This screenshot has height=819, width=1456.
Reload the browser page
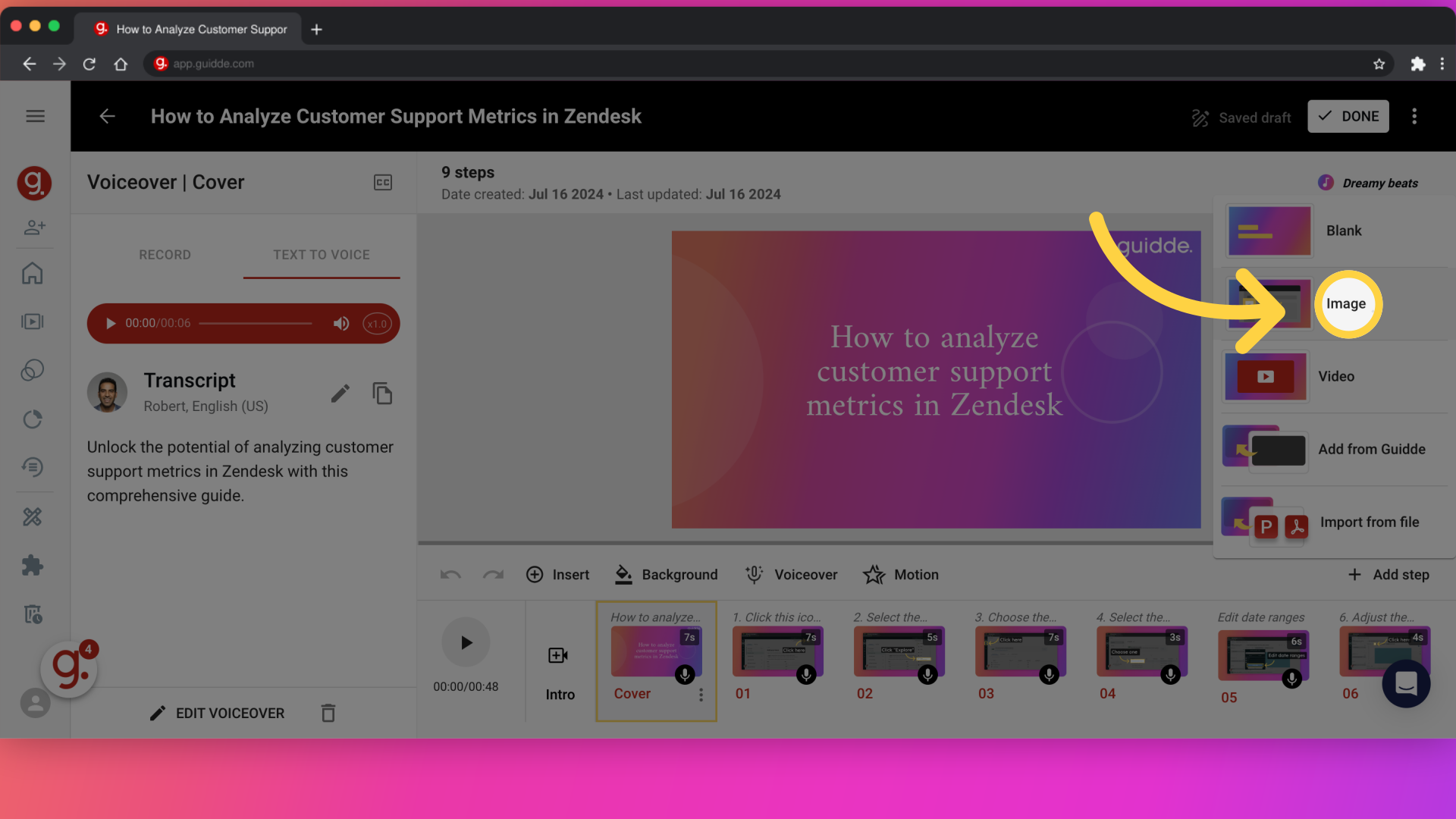pyautogui.click(x=89, y=64)
